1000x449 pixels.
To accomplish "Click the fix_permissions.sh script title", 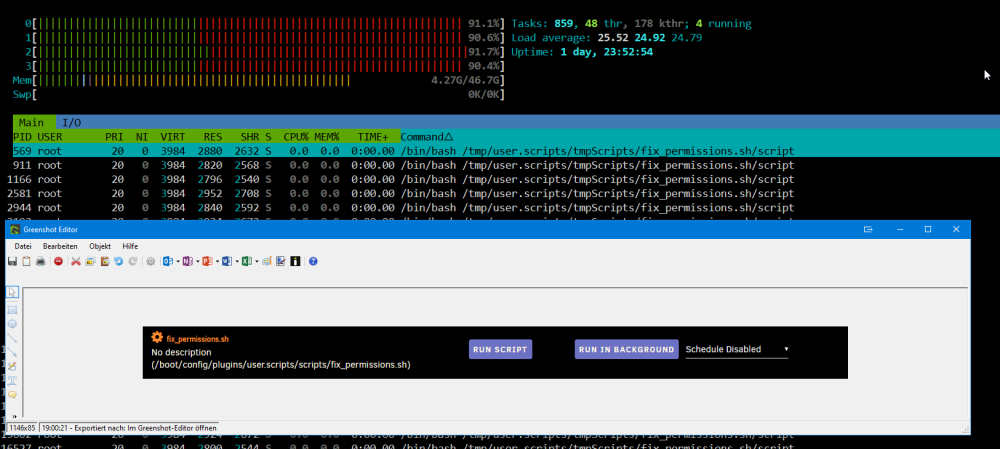I will click(x=198, y=339).
